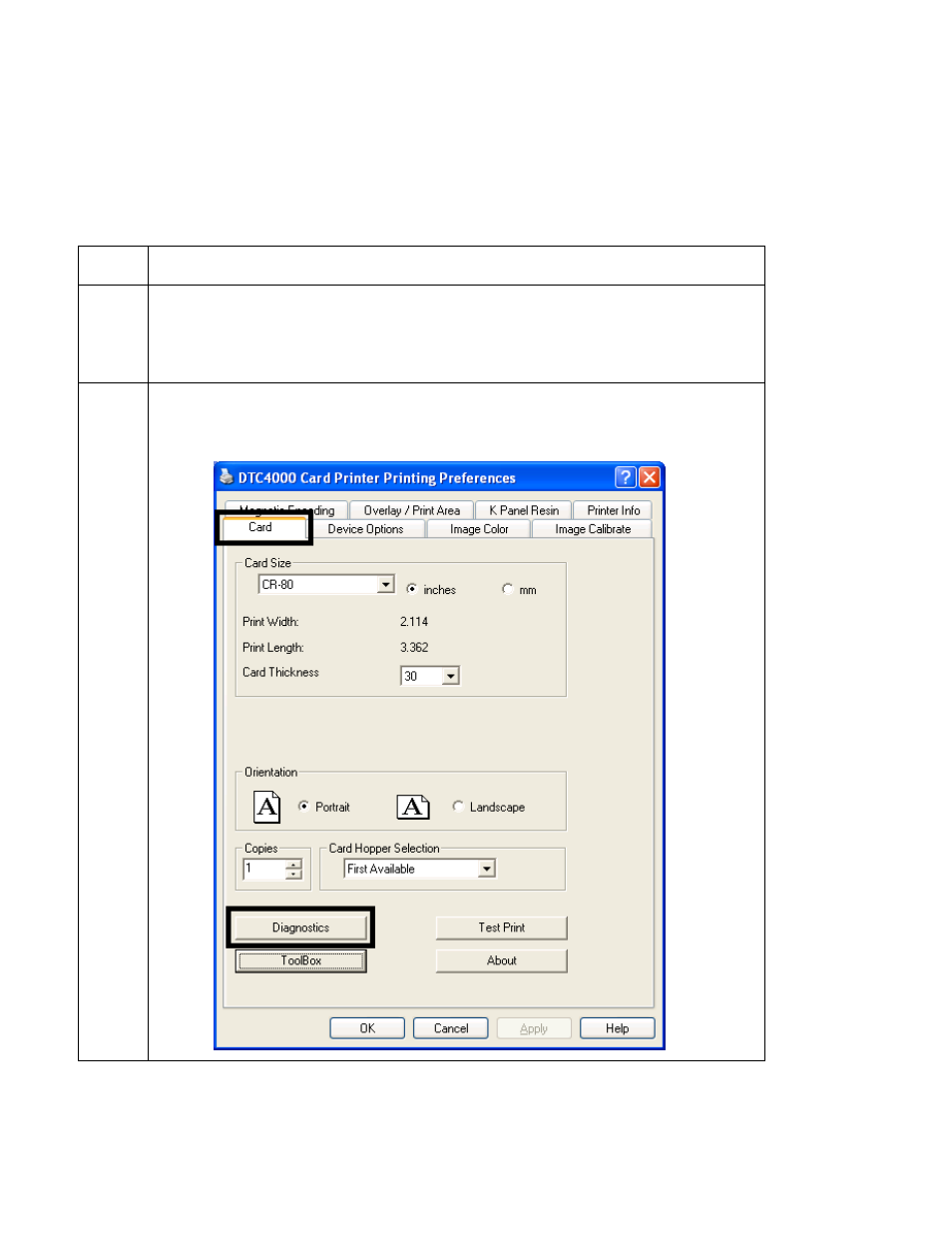Click the Landscape orientation page icon
The width and height of the screenshot is (952, 1233).
(x=413, y=807)
